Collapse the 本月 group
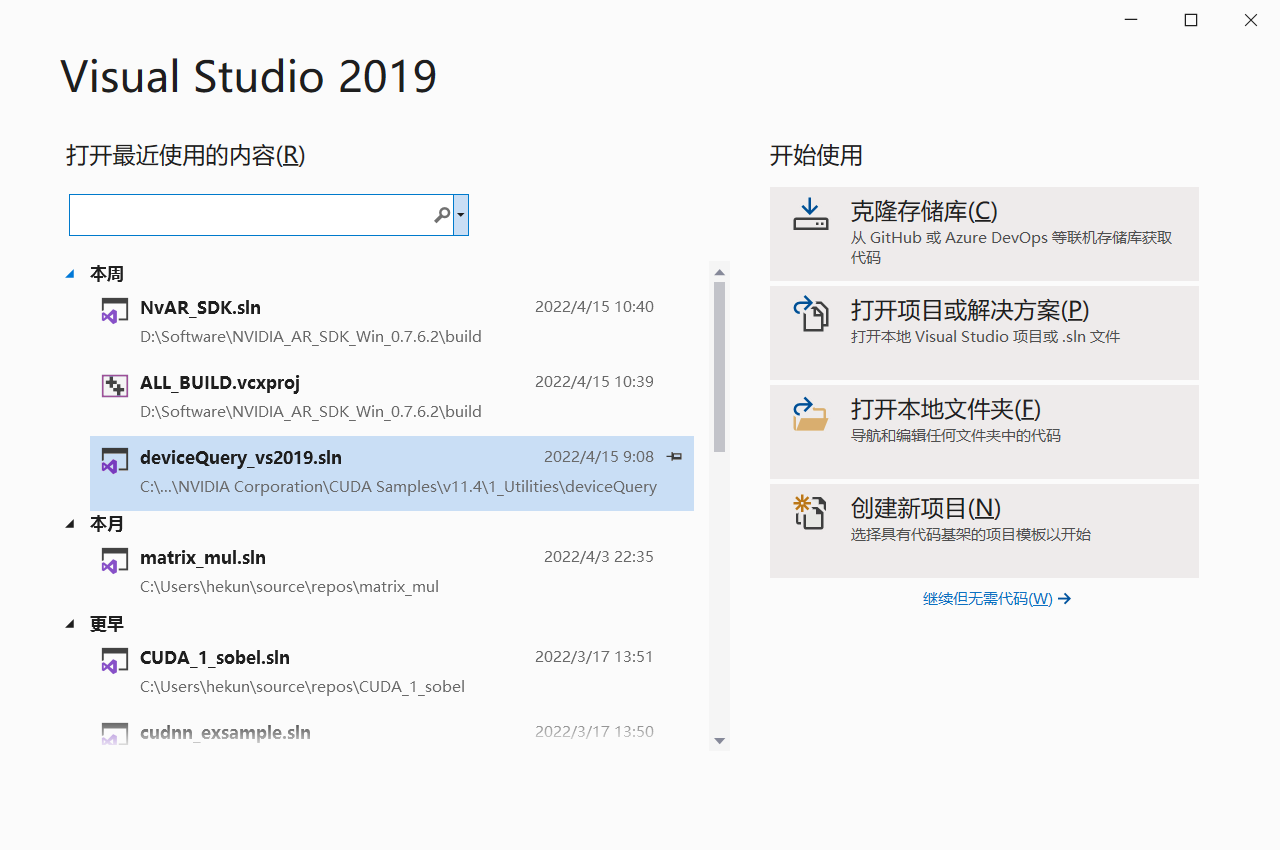The image size is (1280, 850). click(x=70, y=523)
